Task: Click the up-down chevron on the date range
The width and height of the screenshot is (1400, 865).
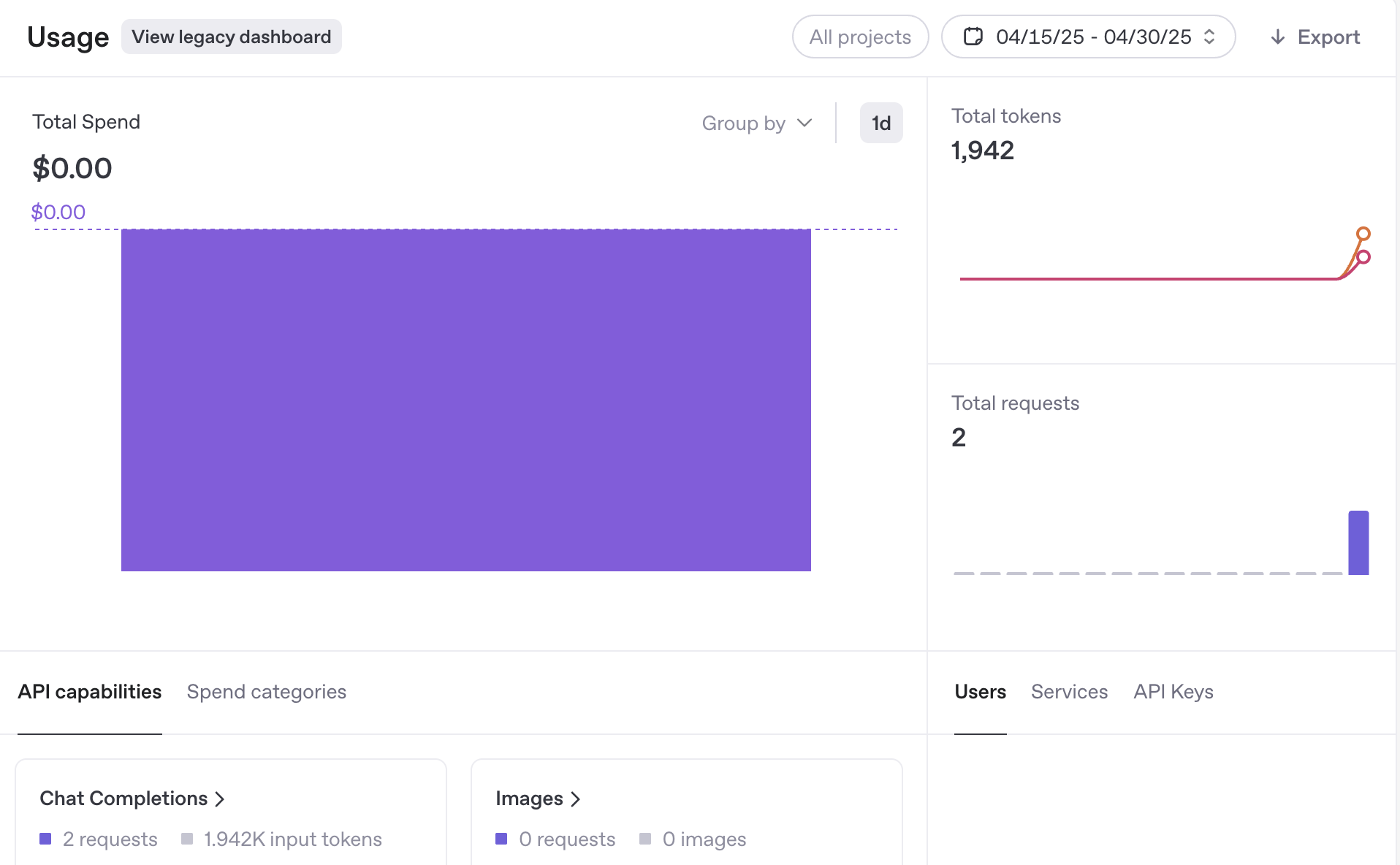Action: 1209,37
